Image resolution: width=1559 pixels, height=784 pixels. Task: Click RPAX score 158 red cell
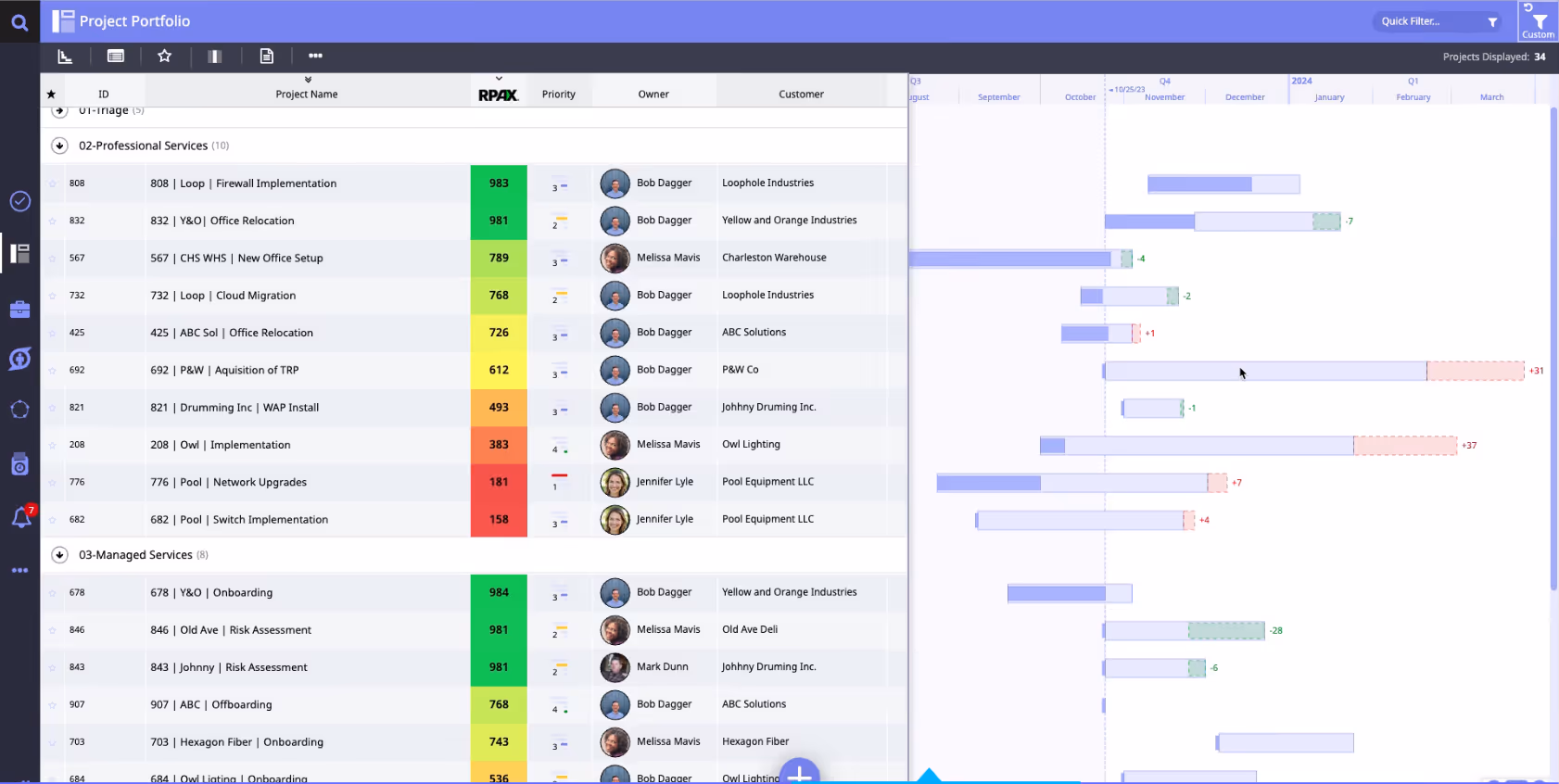499,519
